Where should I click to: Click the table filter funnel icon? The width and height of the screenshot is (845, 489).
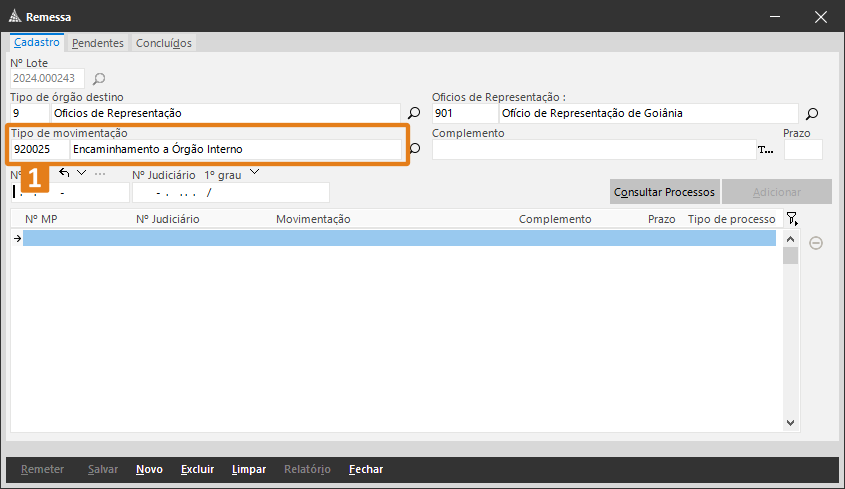click(792, 218)
